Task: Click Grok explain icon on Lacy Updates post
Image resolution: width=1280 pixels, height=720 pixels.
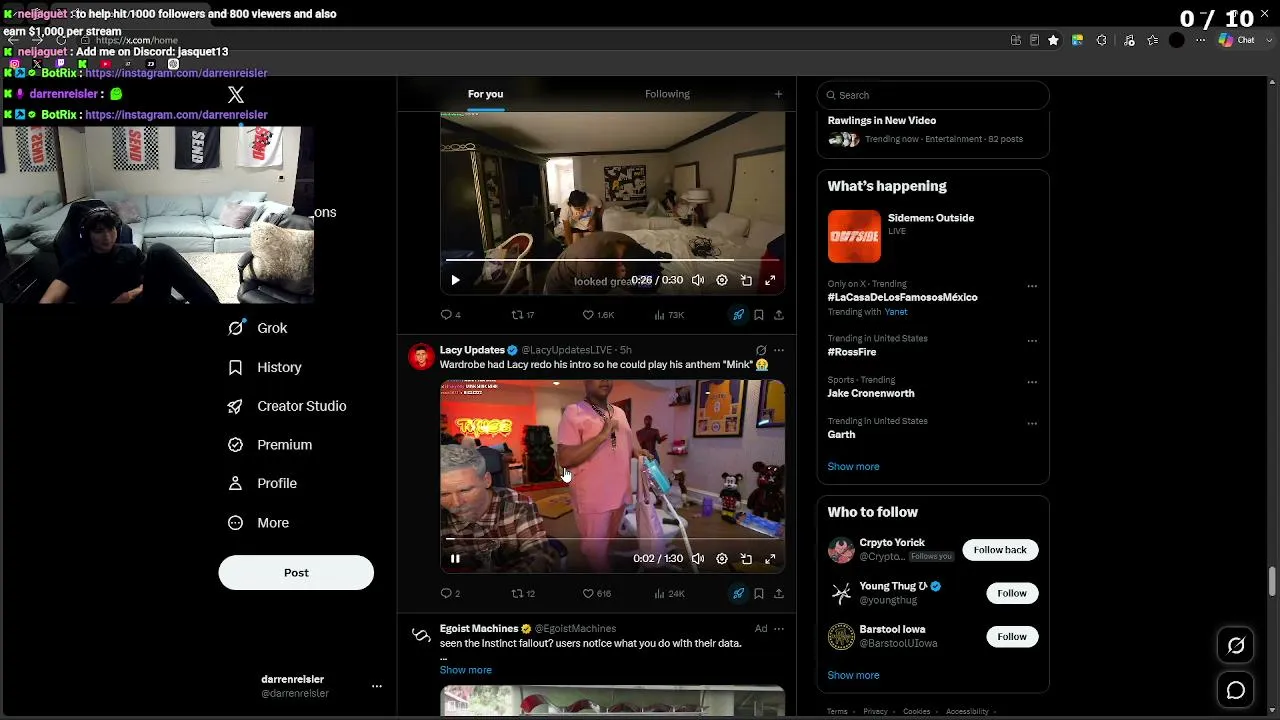Action: tap(761, 350)
